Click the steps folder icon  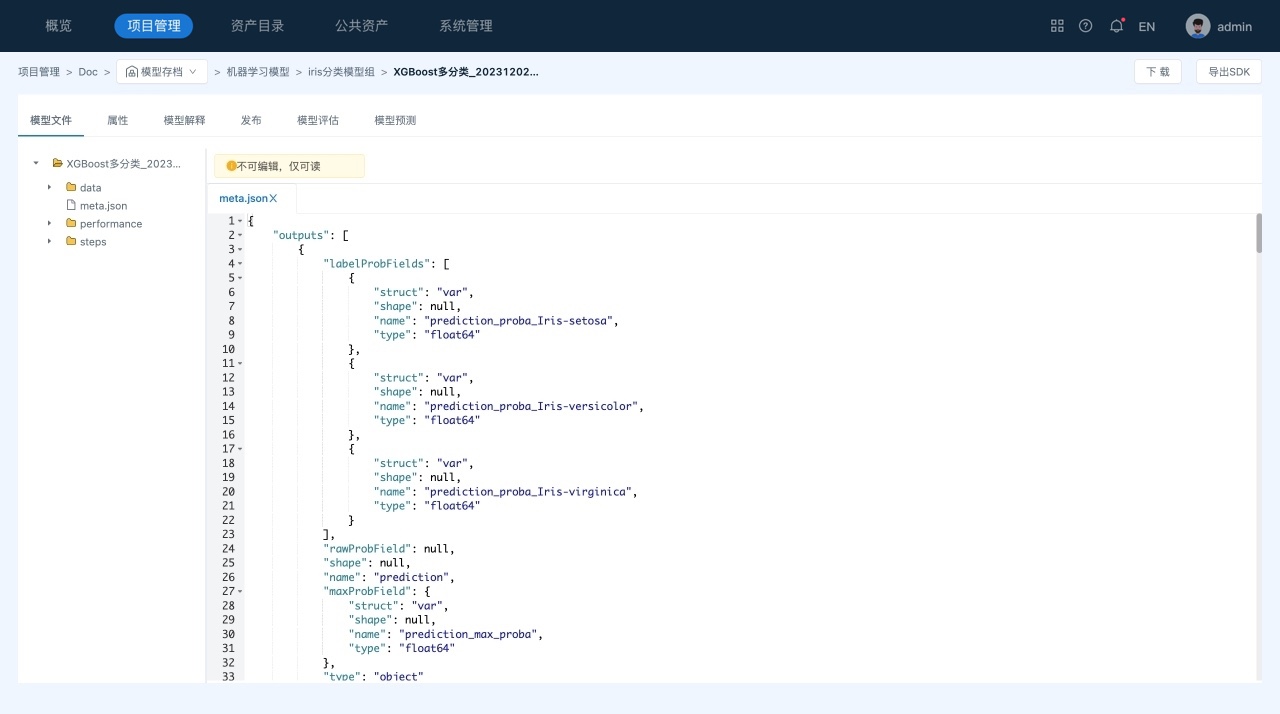[x=71, y=242]
